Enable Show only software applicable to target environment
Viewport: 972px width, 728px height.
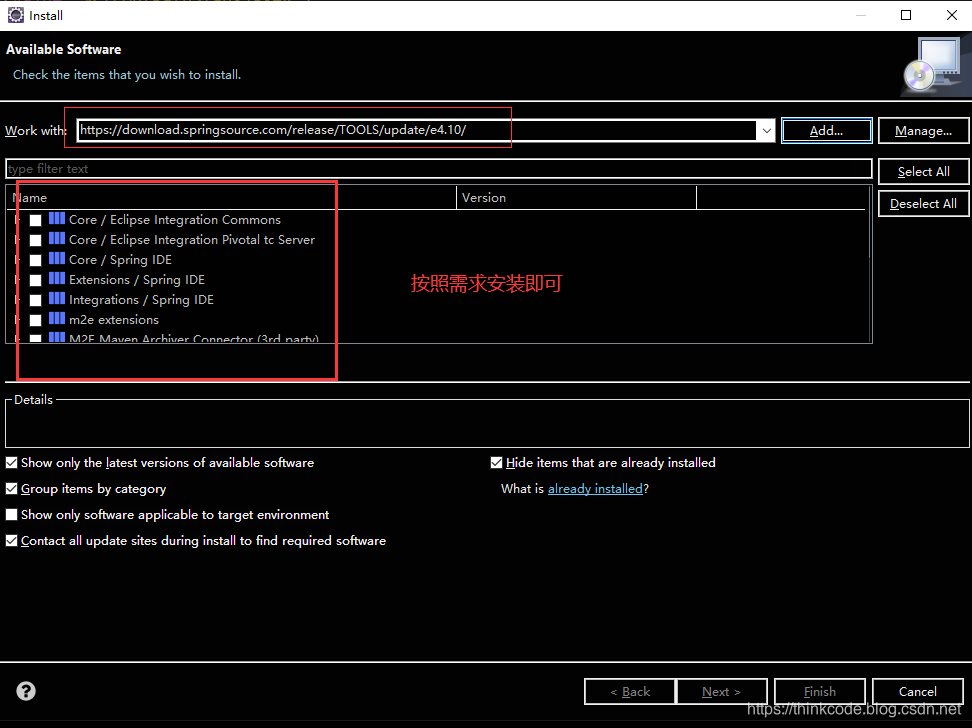click(x=11, y=515)
